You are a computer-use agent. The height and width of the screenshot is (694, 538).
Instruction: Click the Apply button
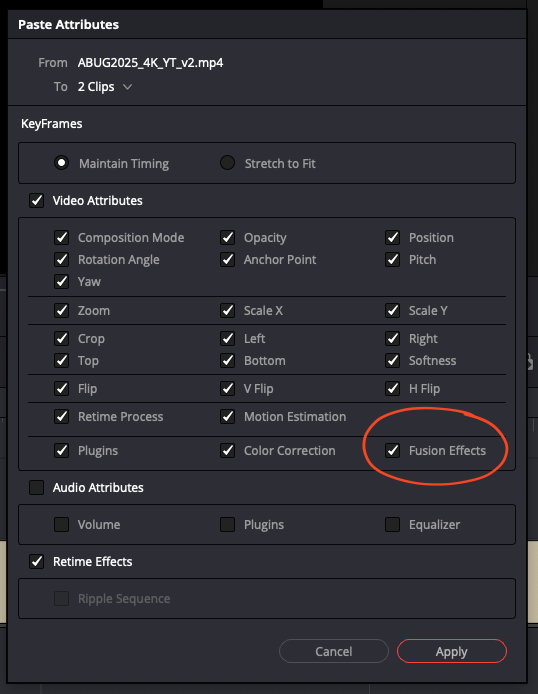[452, 651]
